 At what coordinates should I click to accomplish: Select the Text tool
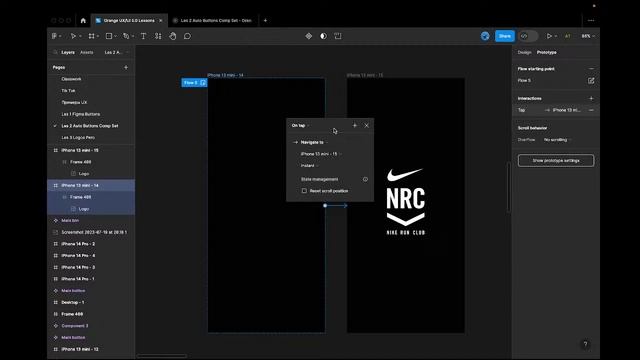143,36
